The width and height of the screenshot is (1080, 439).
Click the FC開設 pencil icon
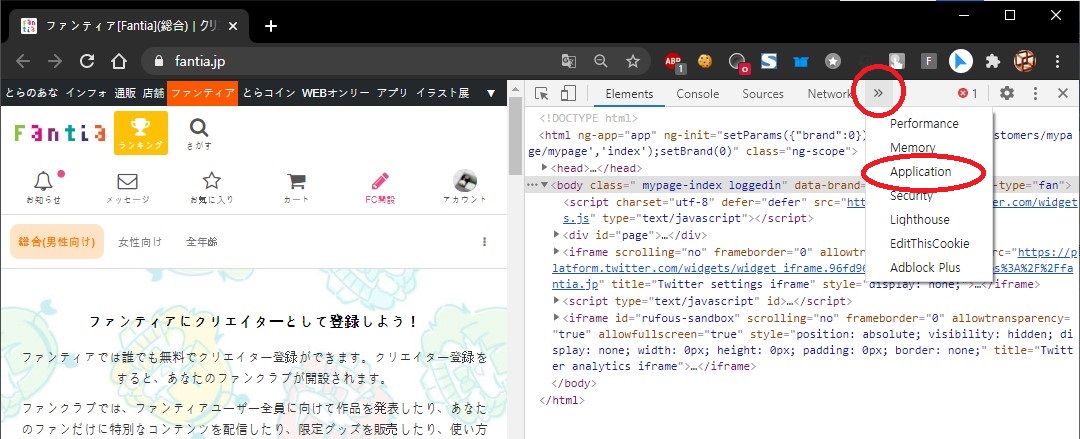(380, 187)
